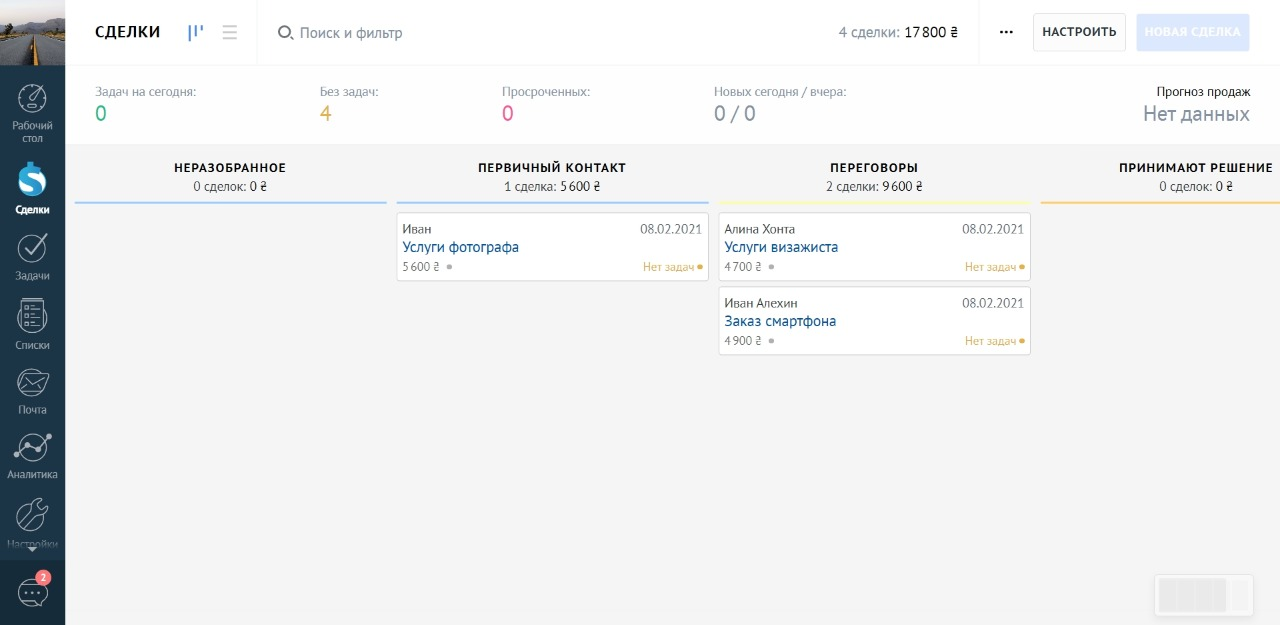Click Без задач counter 4

[x=325, y=113]
